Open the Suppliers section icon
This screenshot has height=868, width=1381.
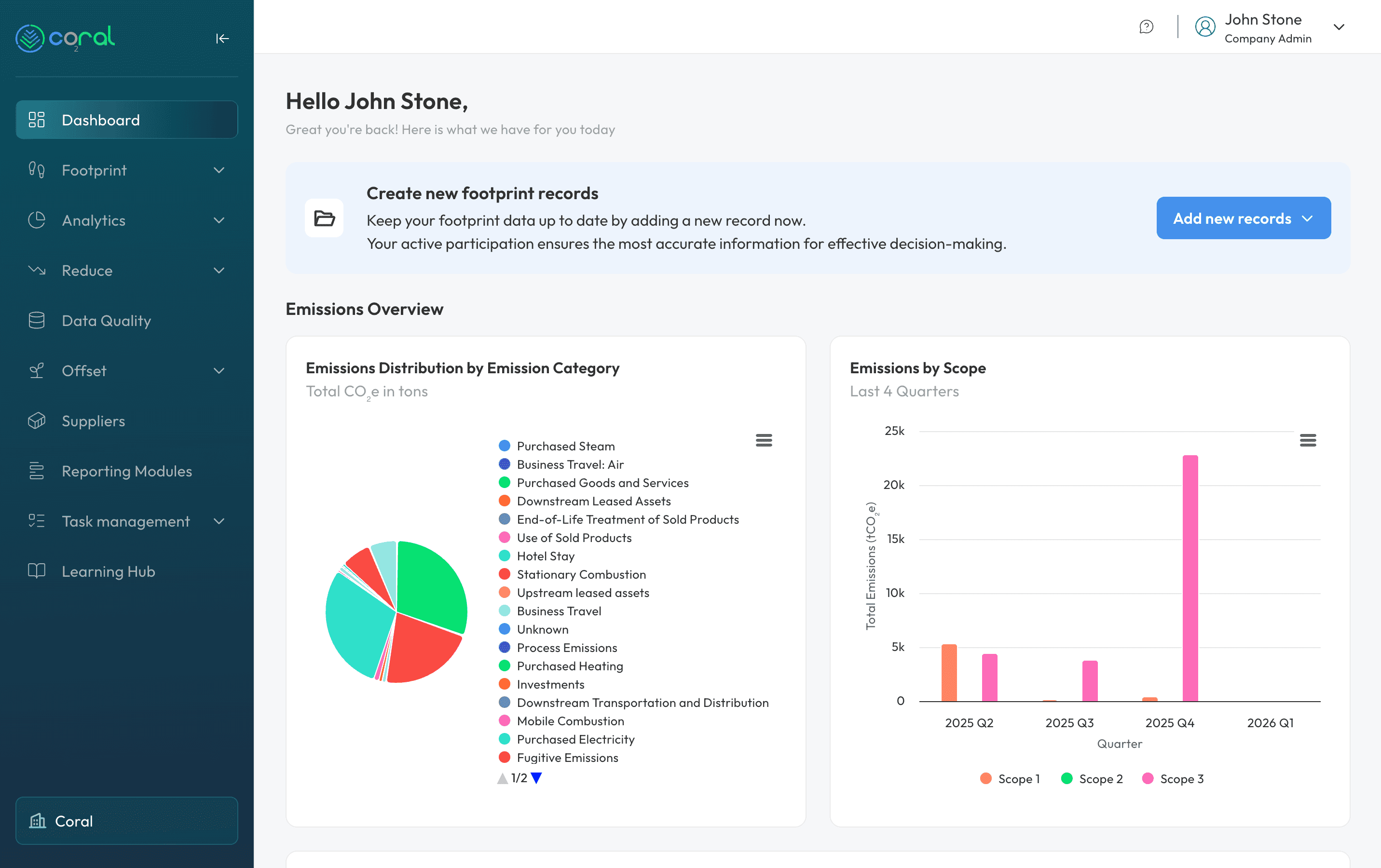[x=37, y=421]
